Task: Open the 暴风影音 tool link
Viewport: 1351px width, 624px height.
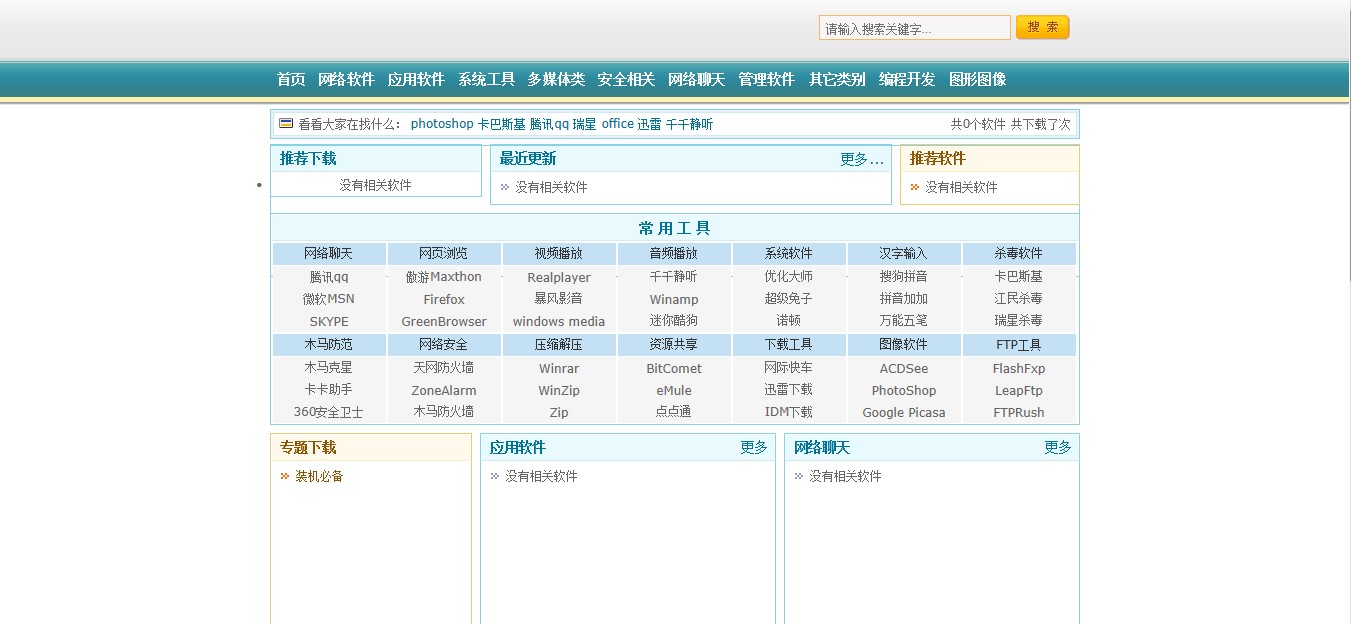Action: (x=559, y=299)
